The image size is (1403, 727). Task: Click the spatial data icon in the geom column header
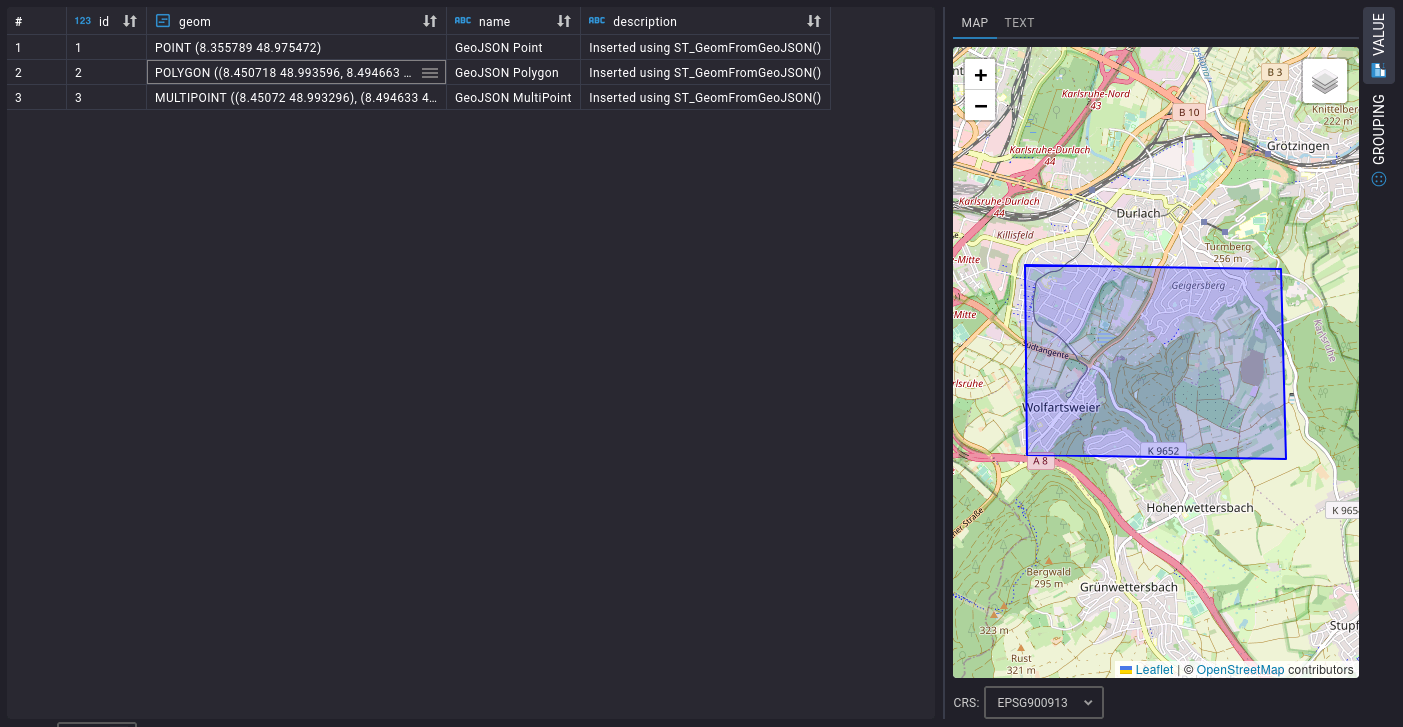[x=162, y=21]
